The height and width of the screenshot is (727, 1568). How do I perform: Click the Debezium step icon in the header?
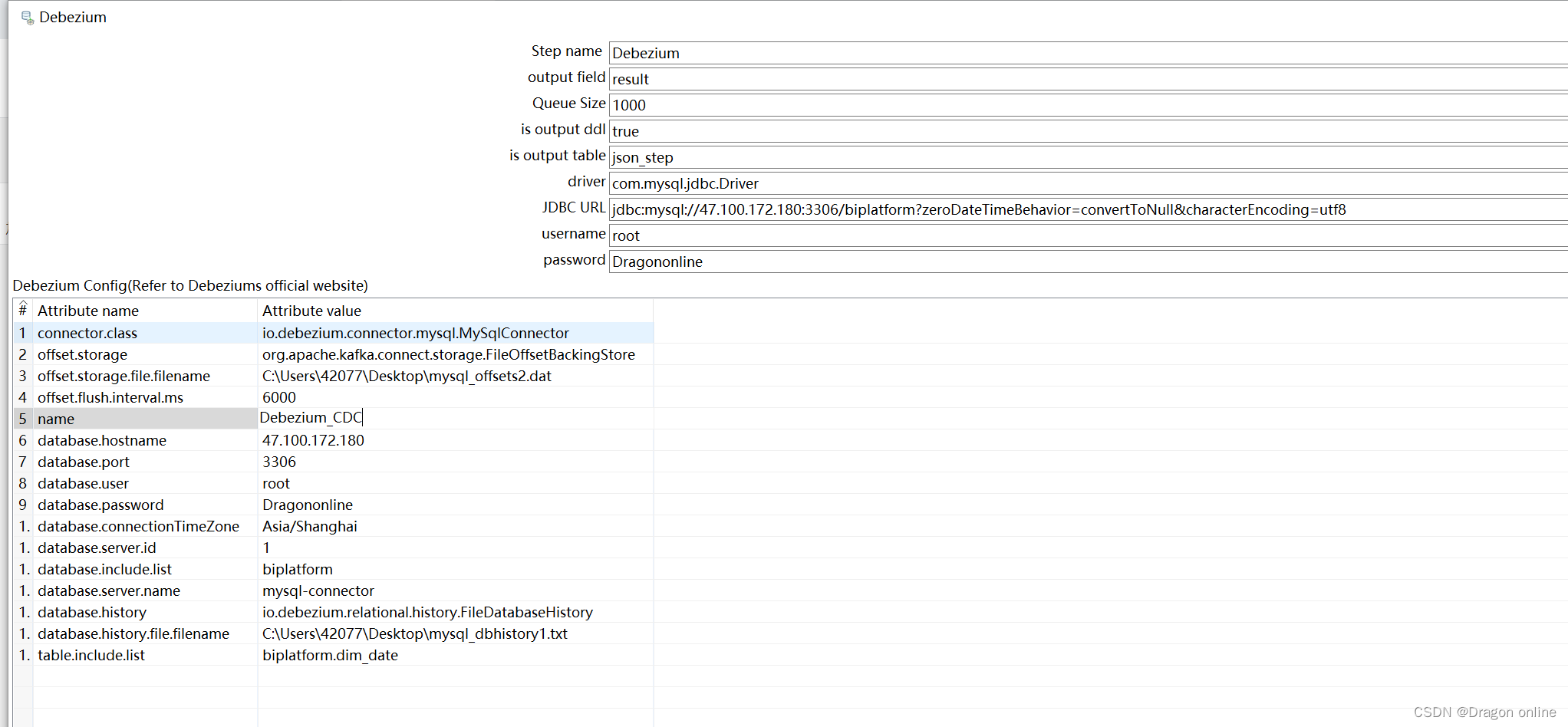click(26, 16)
